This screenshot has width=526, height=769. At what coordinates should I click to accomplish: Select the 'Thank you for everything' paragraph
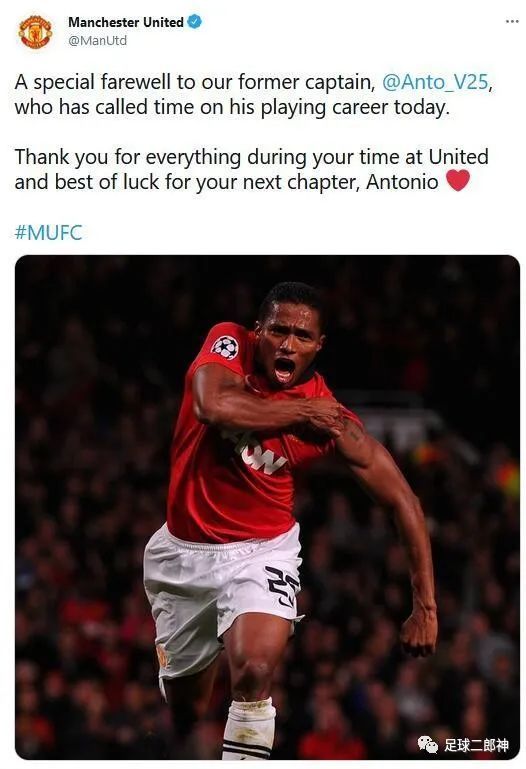[x=251, y=169]
